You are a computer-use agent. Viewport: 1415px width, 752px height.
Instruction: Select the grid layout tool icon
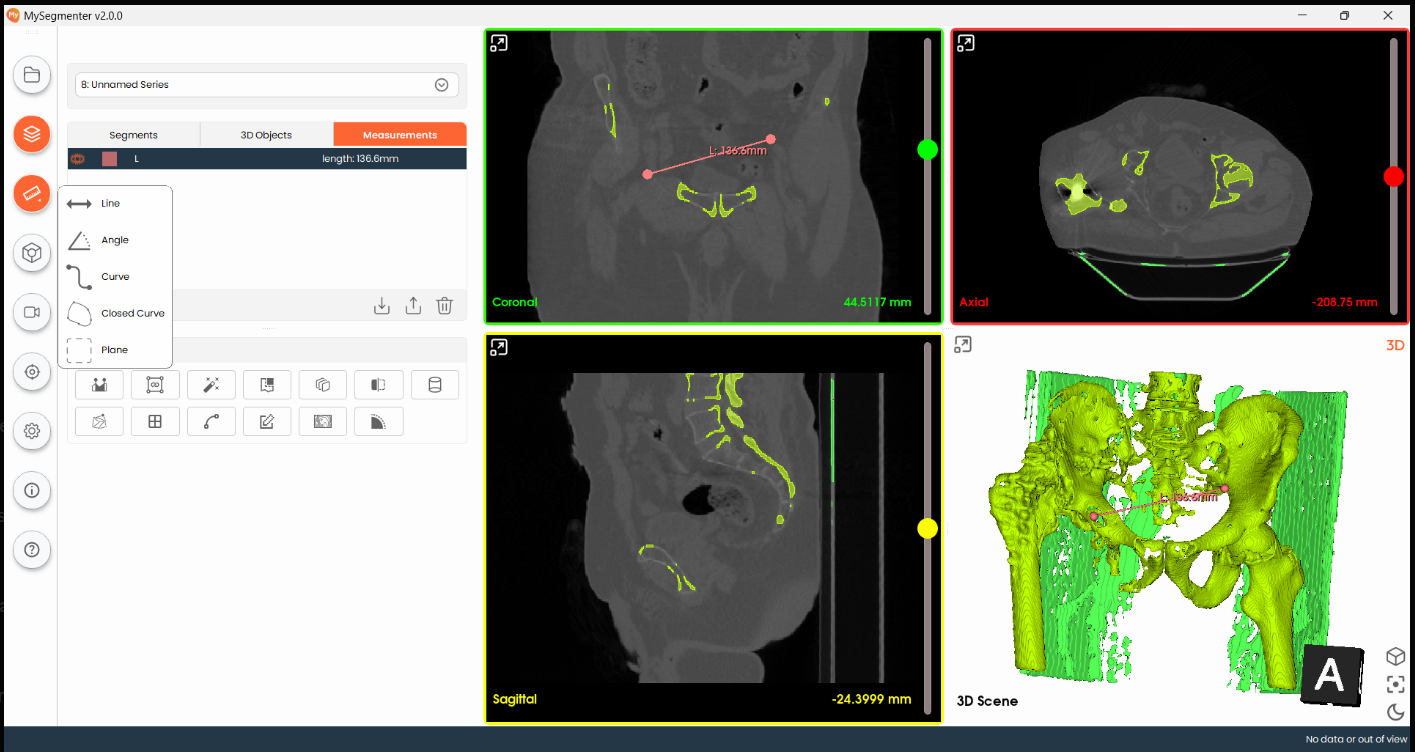(x=155, y=421)
